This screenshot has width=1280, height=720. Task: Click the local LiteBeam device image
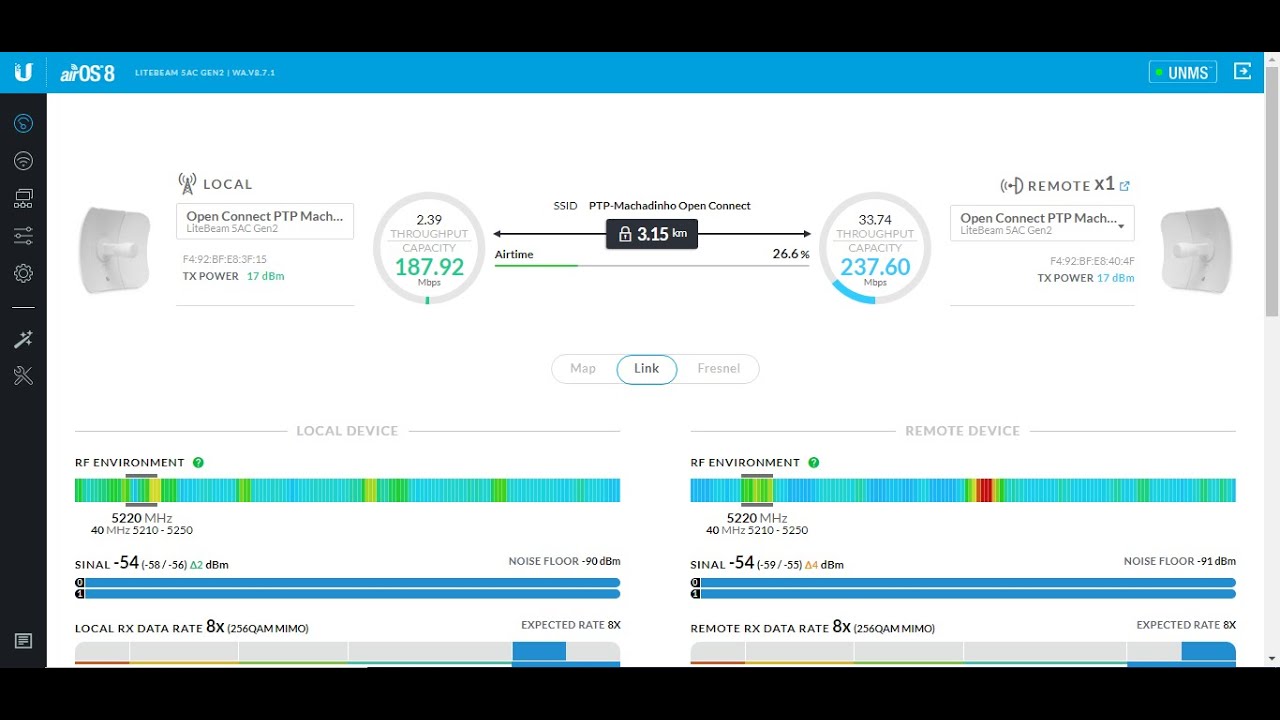[x=115, y=250]
